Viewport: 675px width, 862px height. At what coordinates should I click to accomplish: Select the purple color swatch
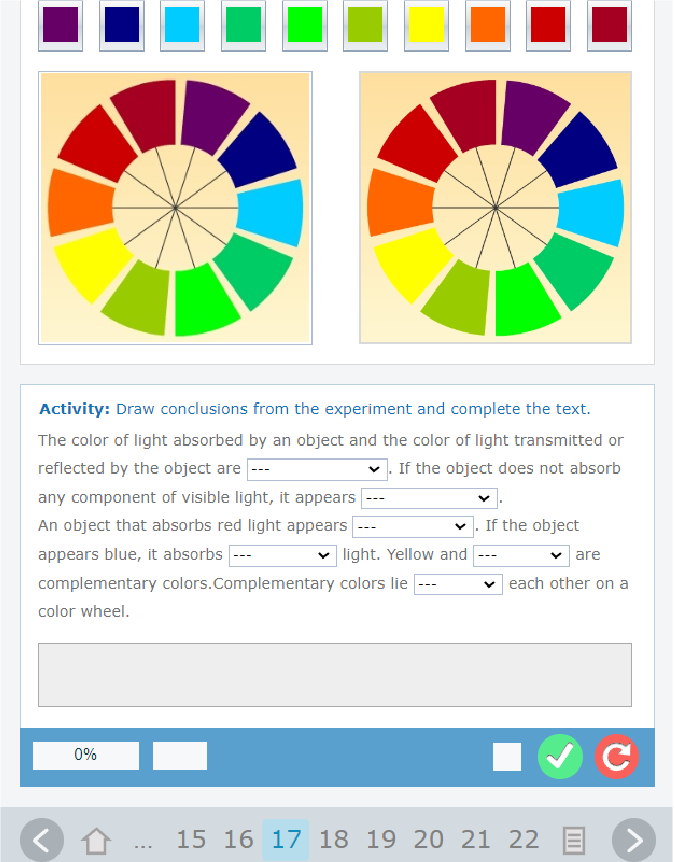[x=60, y=25]
